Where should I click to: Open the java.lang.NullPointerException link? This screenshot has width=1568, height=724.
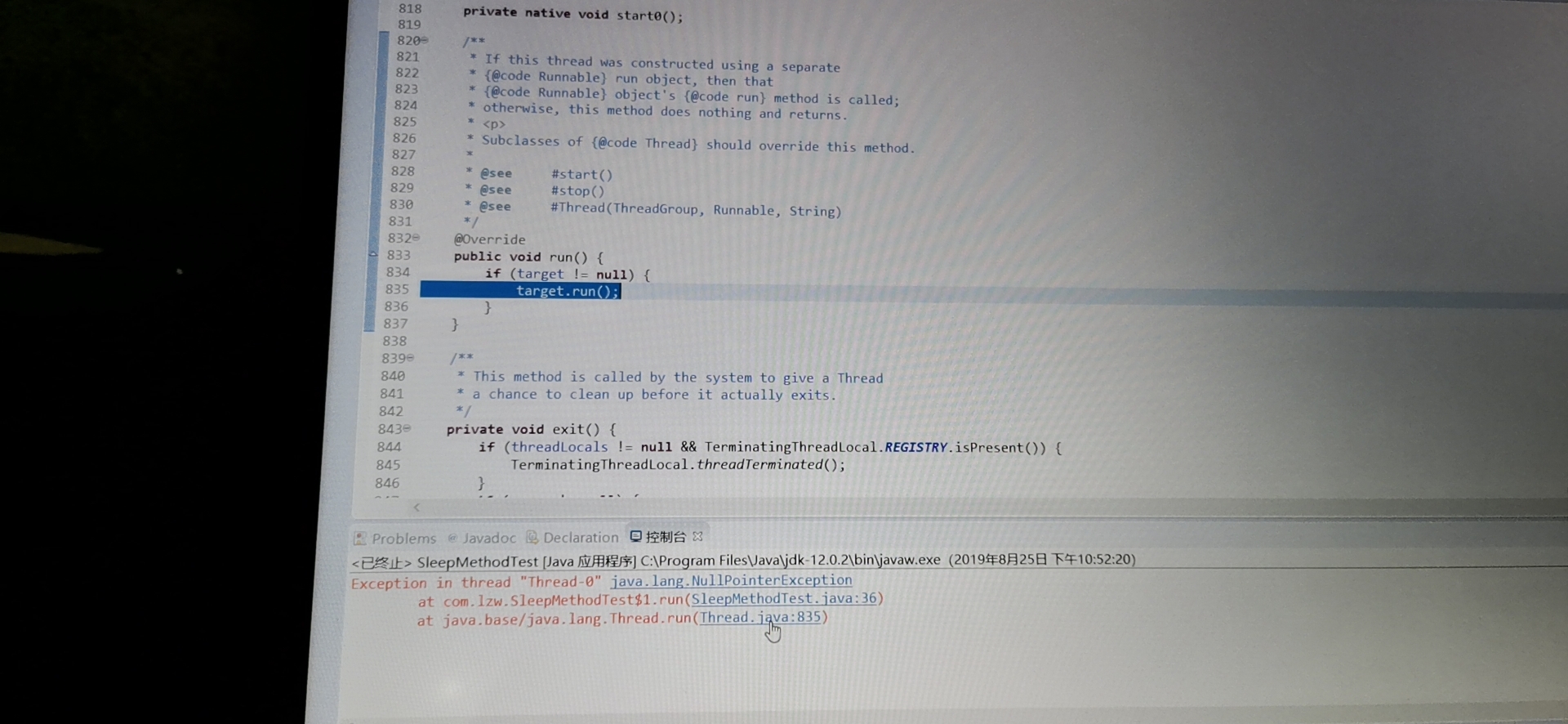click(x=731, y=580)
